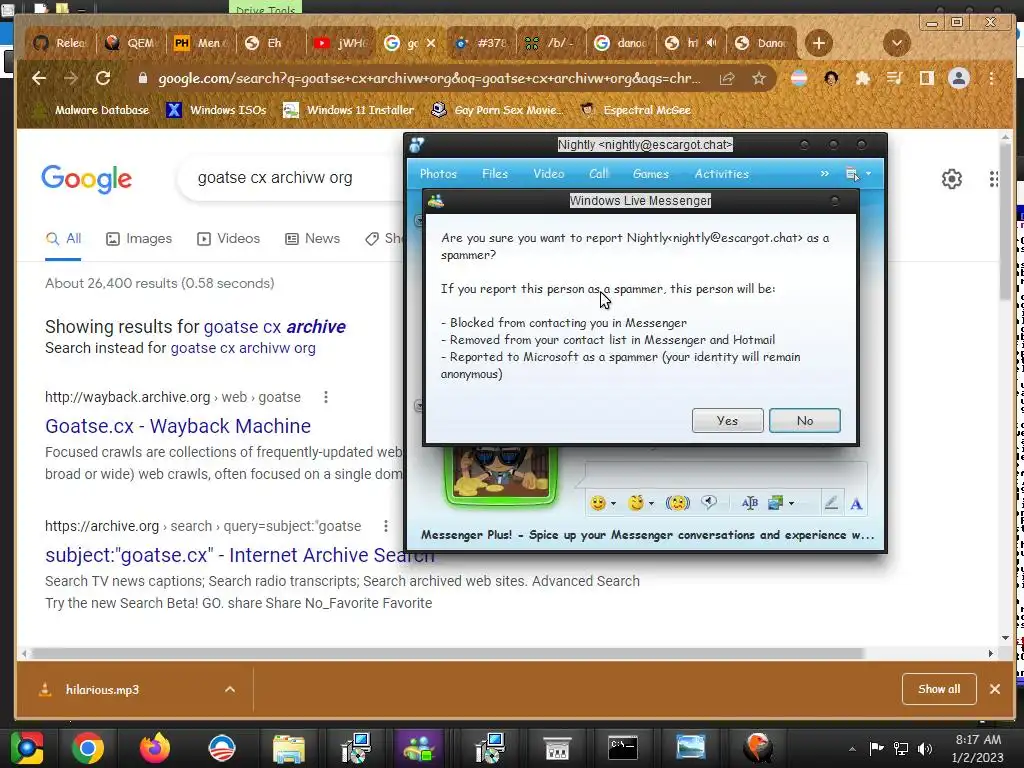Viewport: 1024px width, 768px height.
Task: Open Firefox from the taskbar
Action: point(155,748)
